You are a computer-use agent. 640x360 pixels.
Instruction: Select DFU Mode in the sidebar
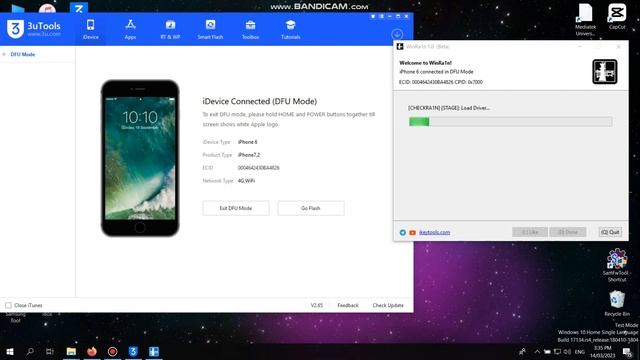[x=23, y=54]
